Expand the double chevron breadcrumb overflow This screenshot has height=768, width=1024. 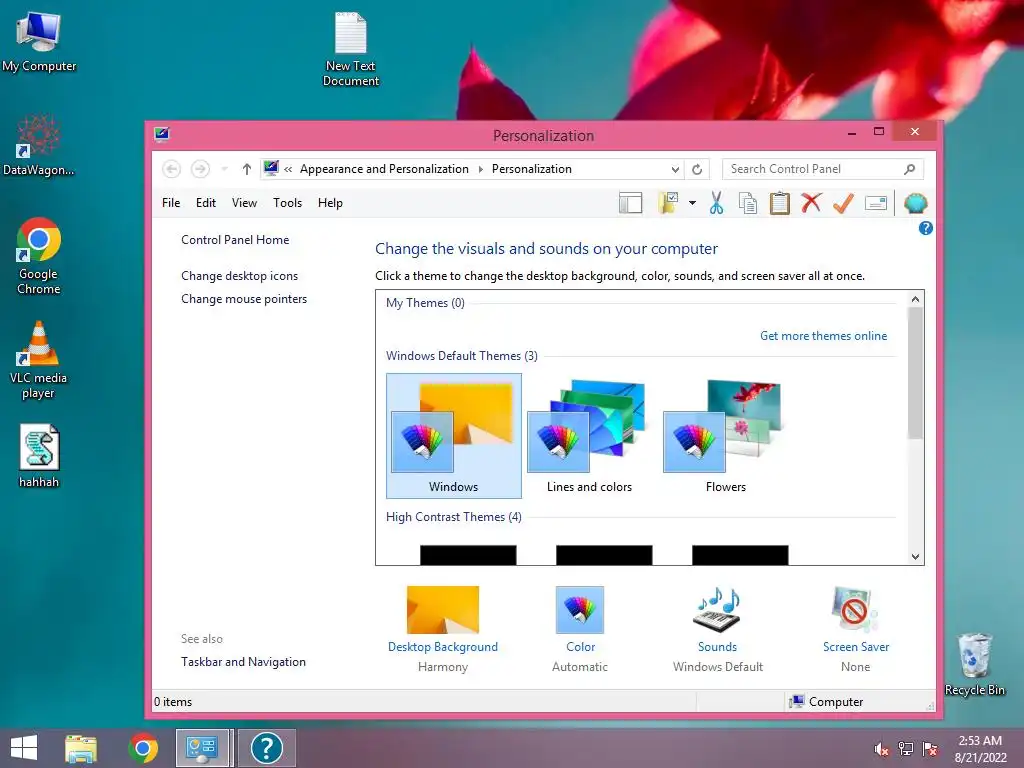pyautogui.click(x=288, y=169)
